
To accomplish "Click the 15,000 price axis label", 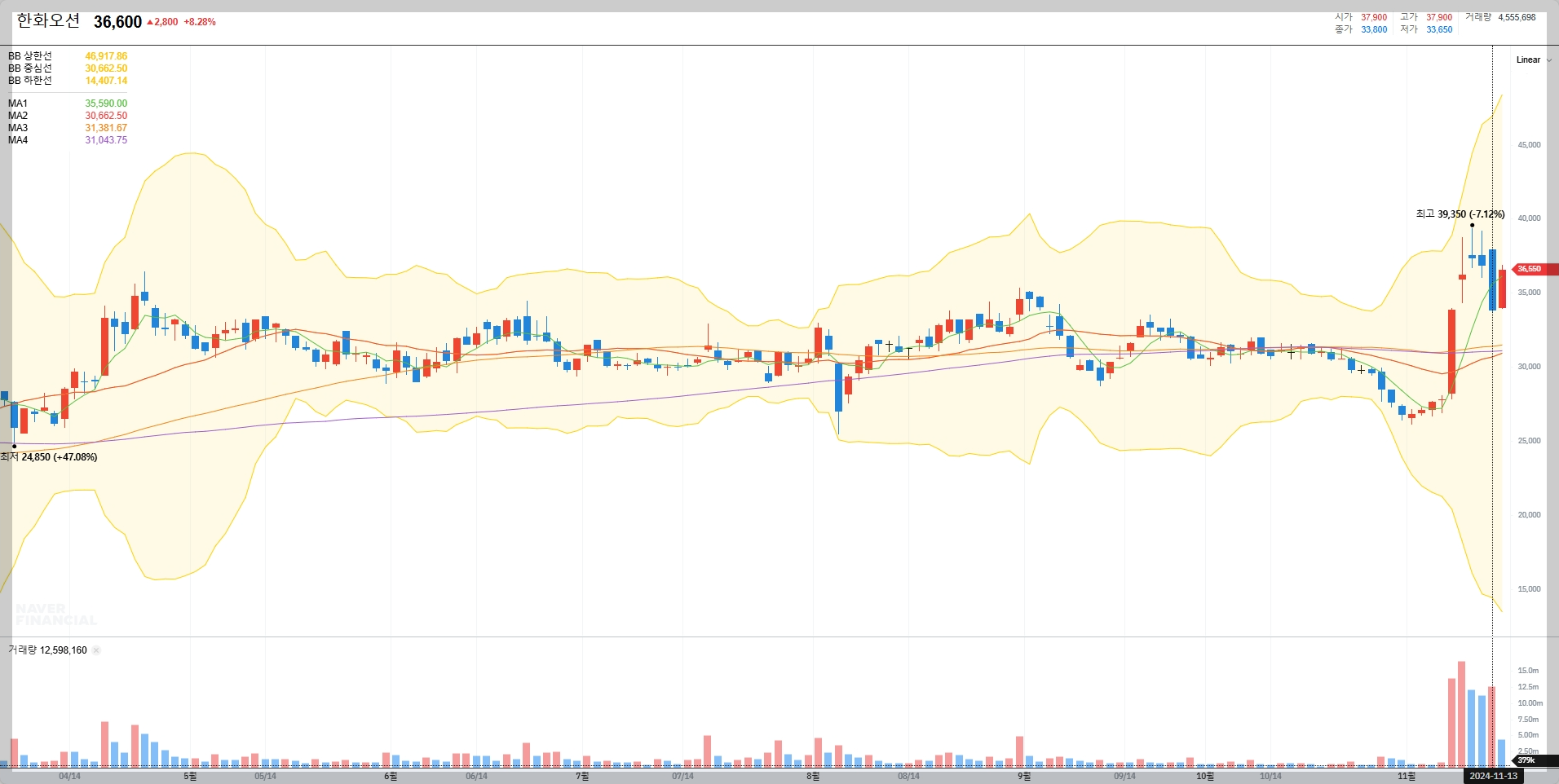I will (1529, 589).
